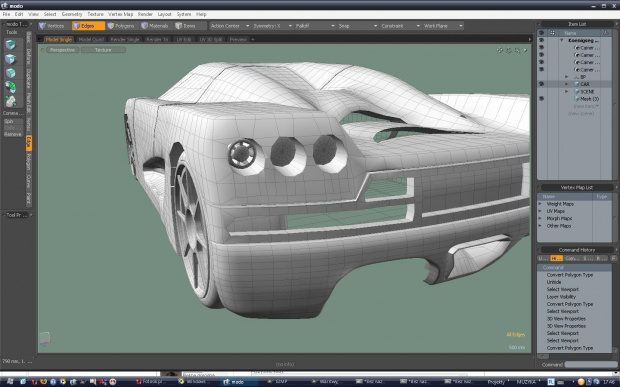Expand the Weight Maps entry

(x=540, y=204)
